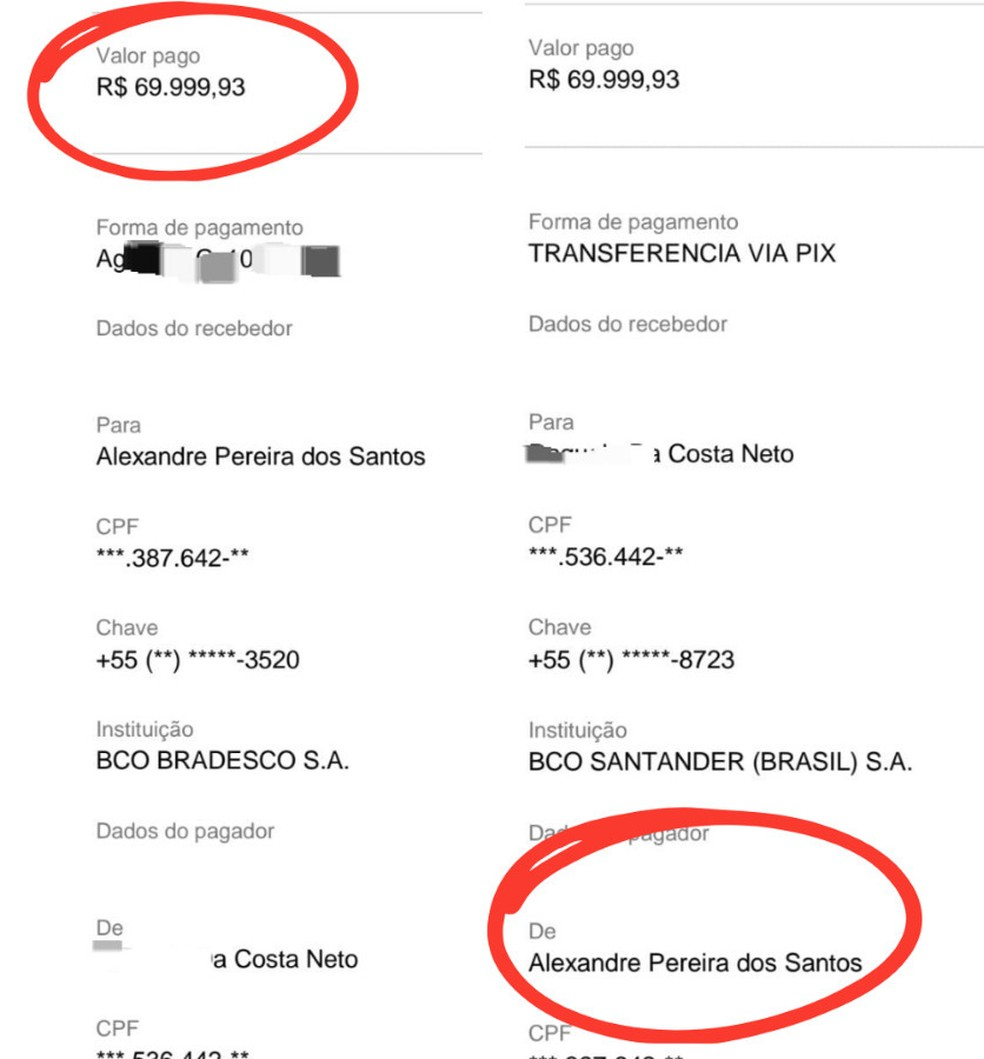Click recipient name Alexandre Pereira dos Santos
This screenshot has width=984, height=1059.
(260, 457)
